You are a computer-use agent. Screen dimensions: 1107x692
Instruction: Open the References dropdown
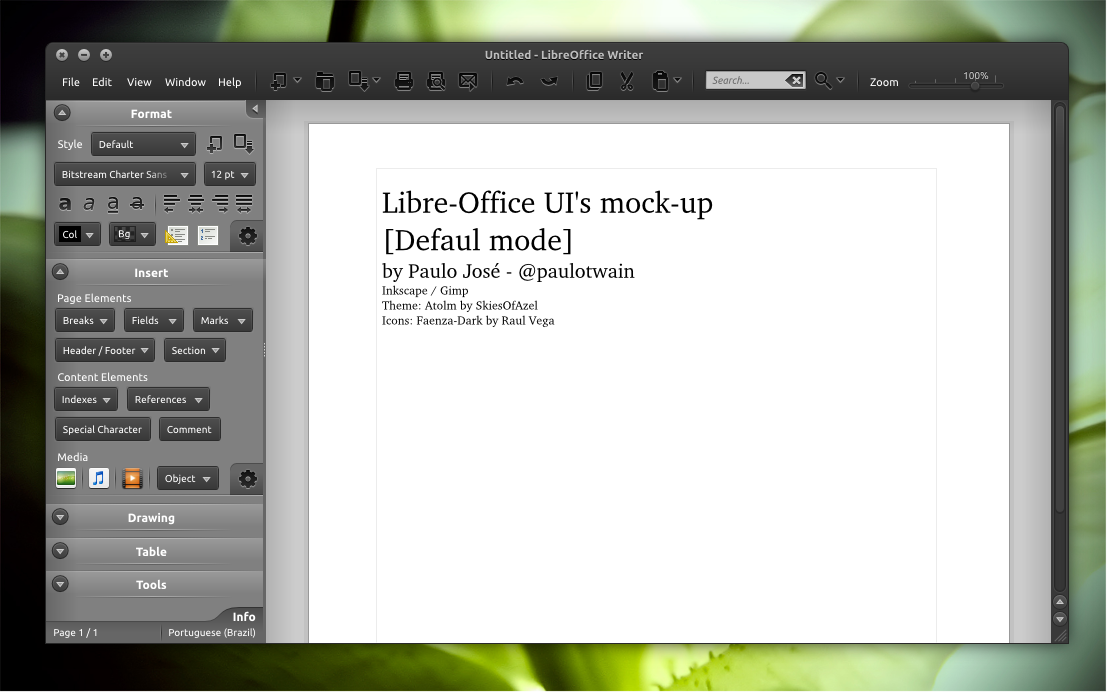(168, 400)
